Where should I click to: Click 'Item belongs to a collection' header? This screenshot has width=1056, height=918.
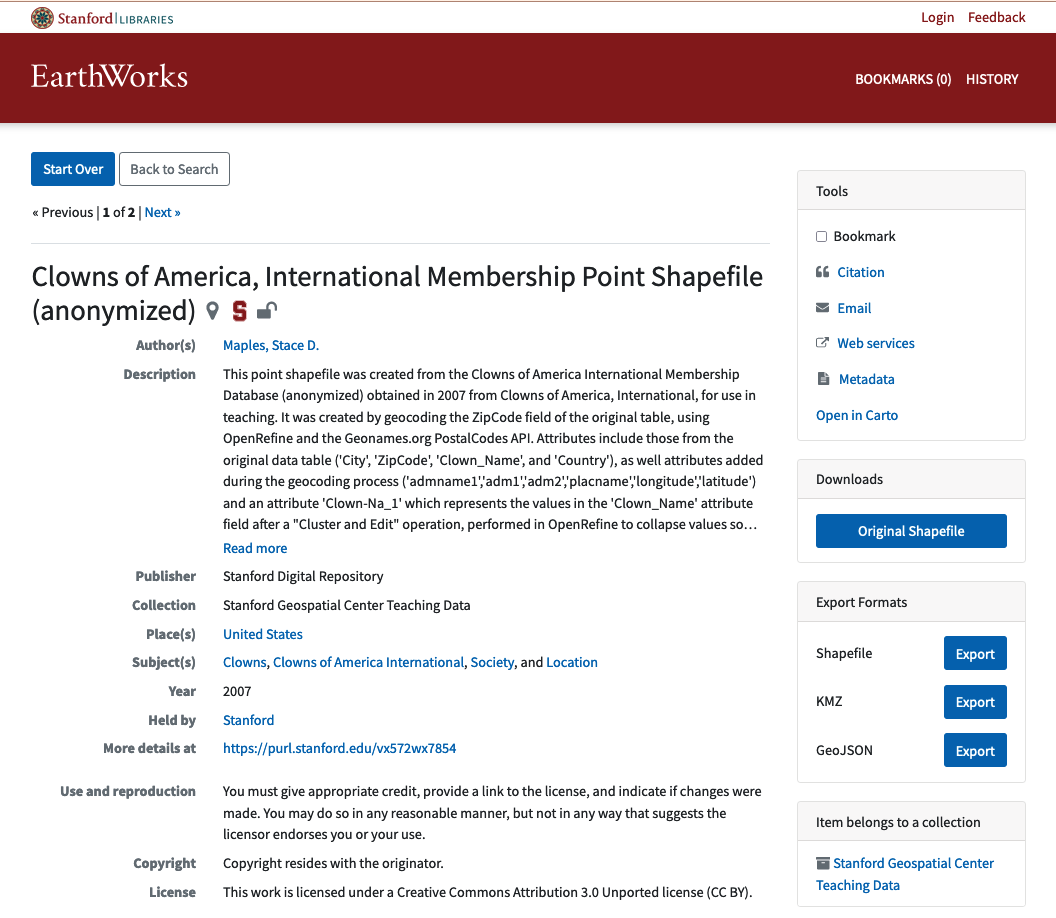point(911,822)
